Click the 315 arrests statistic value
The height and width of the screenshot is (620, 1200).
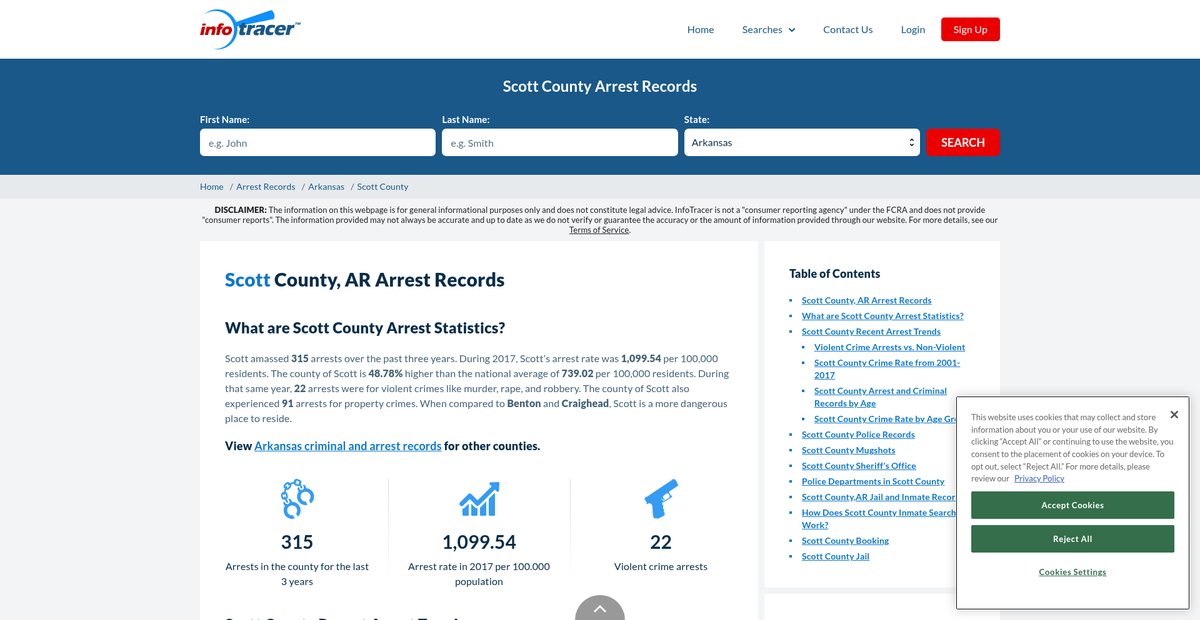tap(297, 542)
